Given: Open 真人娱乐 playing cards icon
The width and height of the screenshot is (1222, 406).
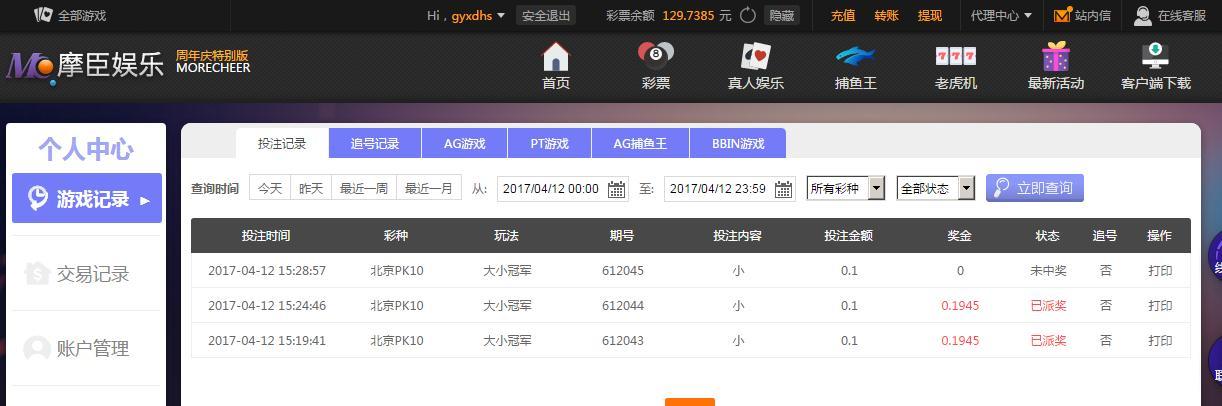Looking at the screenshot, I should [755, 56].
